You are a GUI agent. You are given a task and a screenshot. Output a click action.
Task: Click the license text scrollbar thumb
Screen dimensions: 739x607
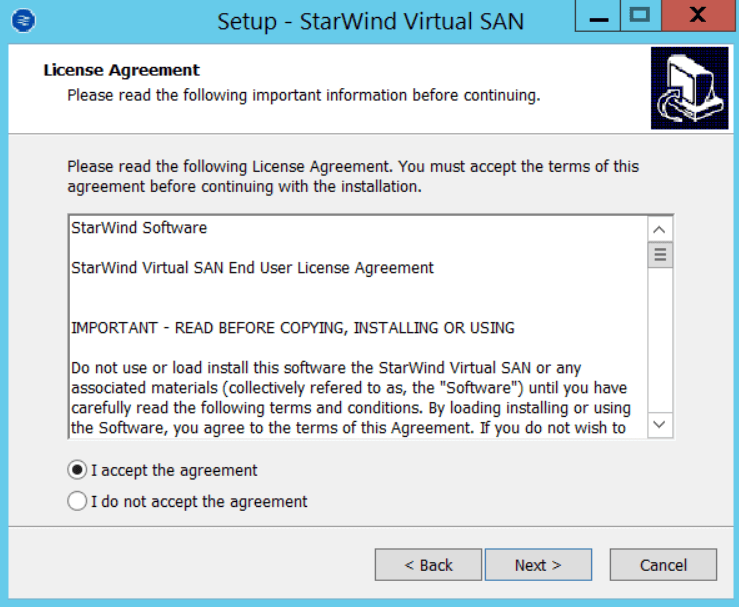point(660,254)
